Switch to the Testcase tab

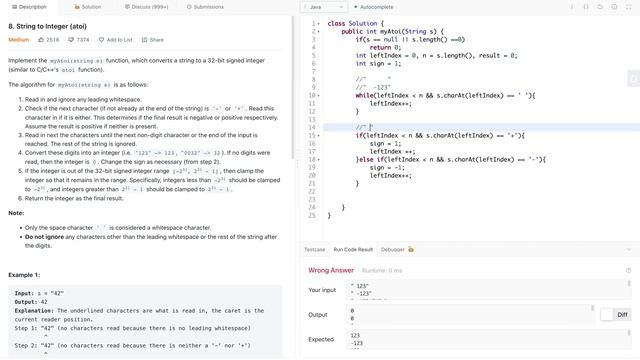point(315,249)
